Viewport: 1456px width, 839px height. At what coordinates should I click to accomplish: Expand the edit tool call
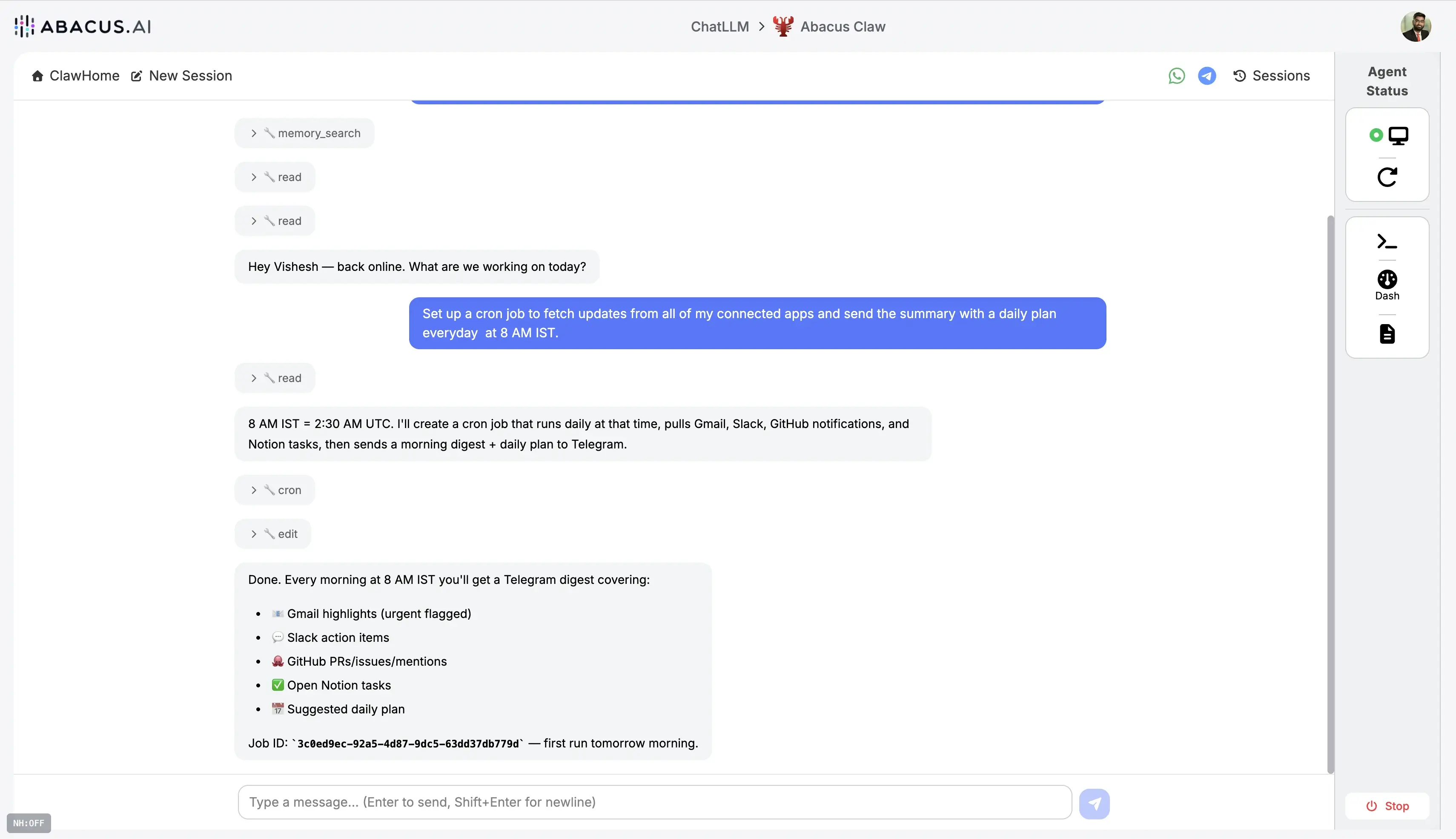point(273,534)
